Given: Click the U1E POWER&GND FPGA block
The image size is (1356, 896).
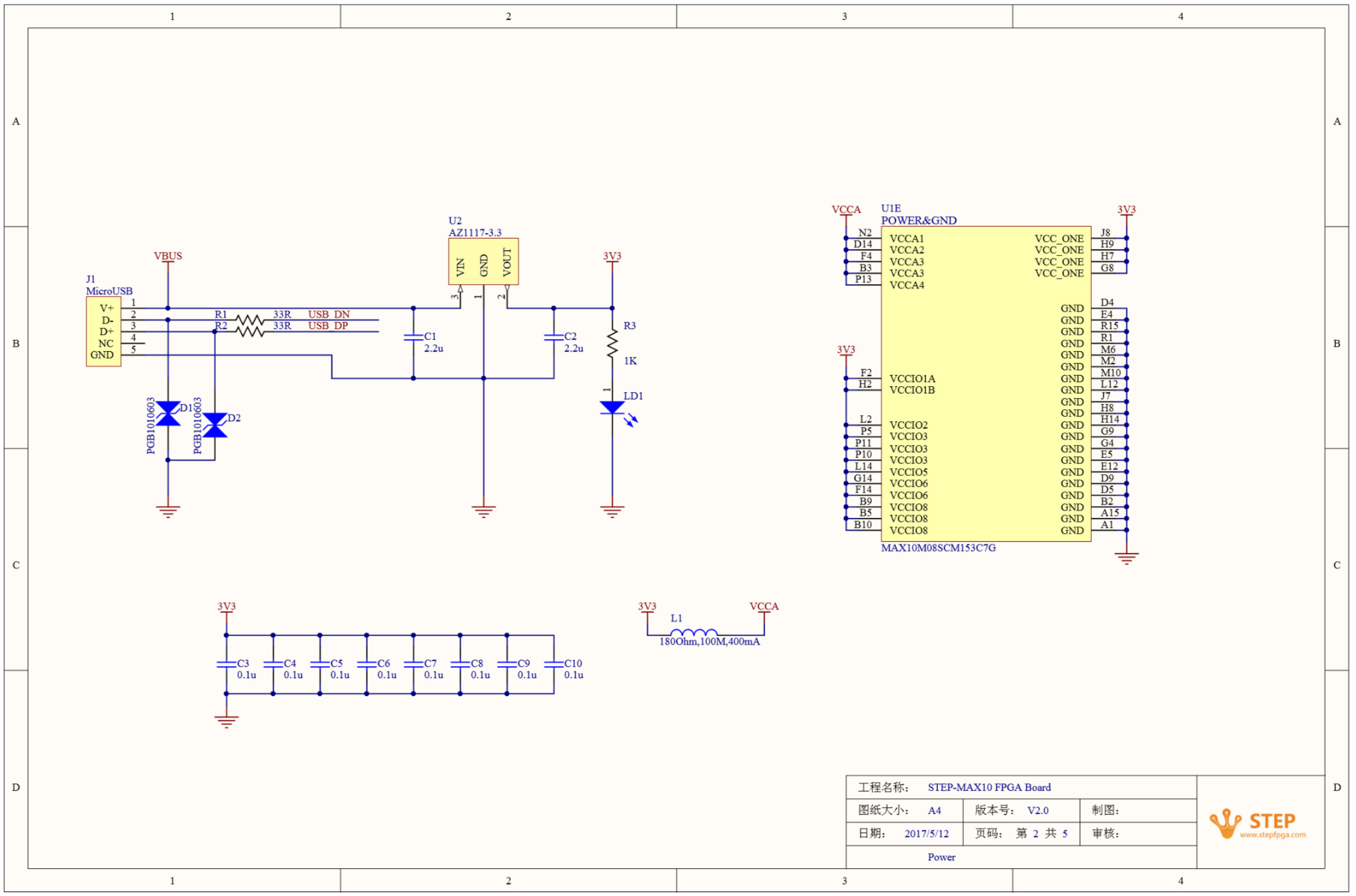Looking at the screenshot, I should pos(985,384).
